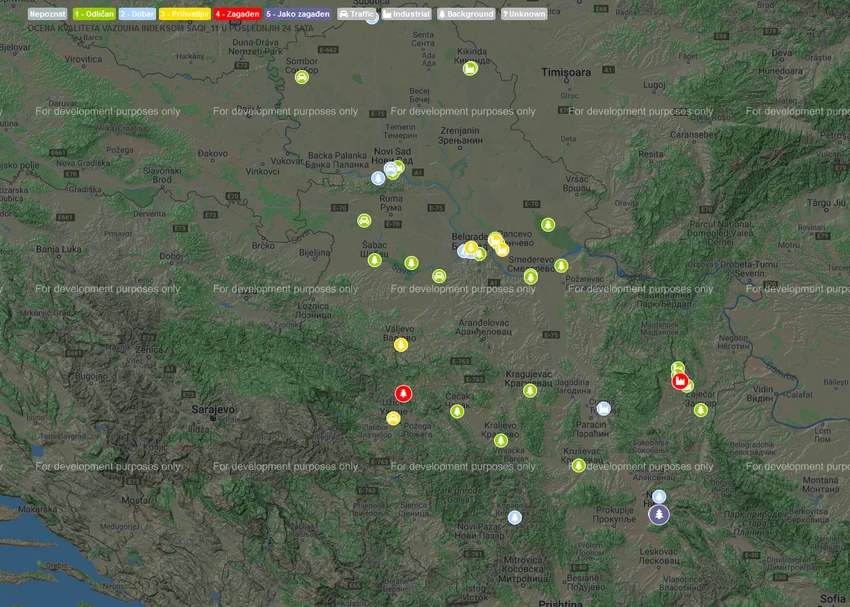Toggle the Background station type filter
The height and width of the screenshot is (607, 850).
click(466, 14)
